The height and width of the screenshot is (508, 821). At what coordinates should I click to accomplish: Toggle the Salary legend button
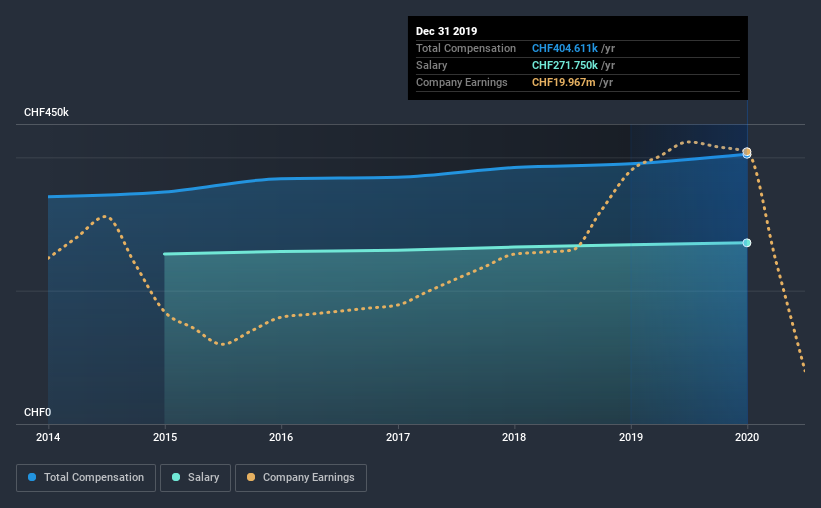tap(195, 478)
